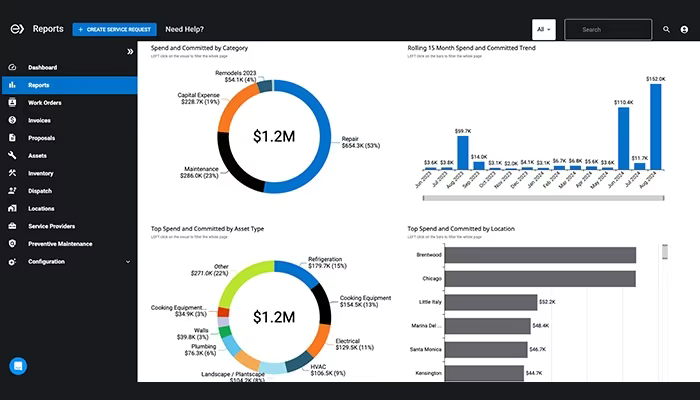
Task: Click the Reports header title
Action: 48,29
